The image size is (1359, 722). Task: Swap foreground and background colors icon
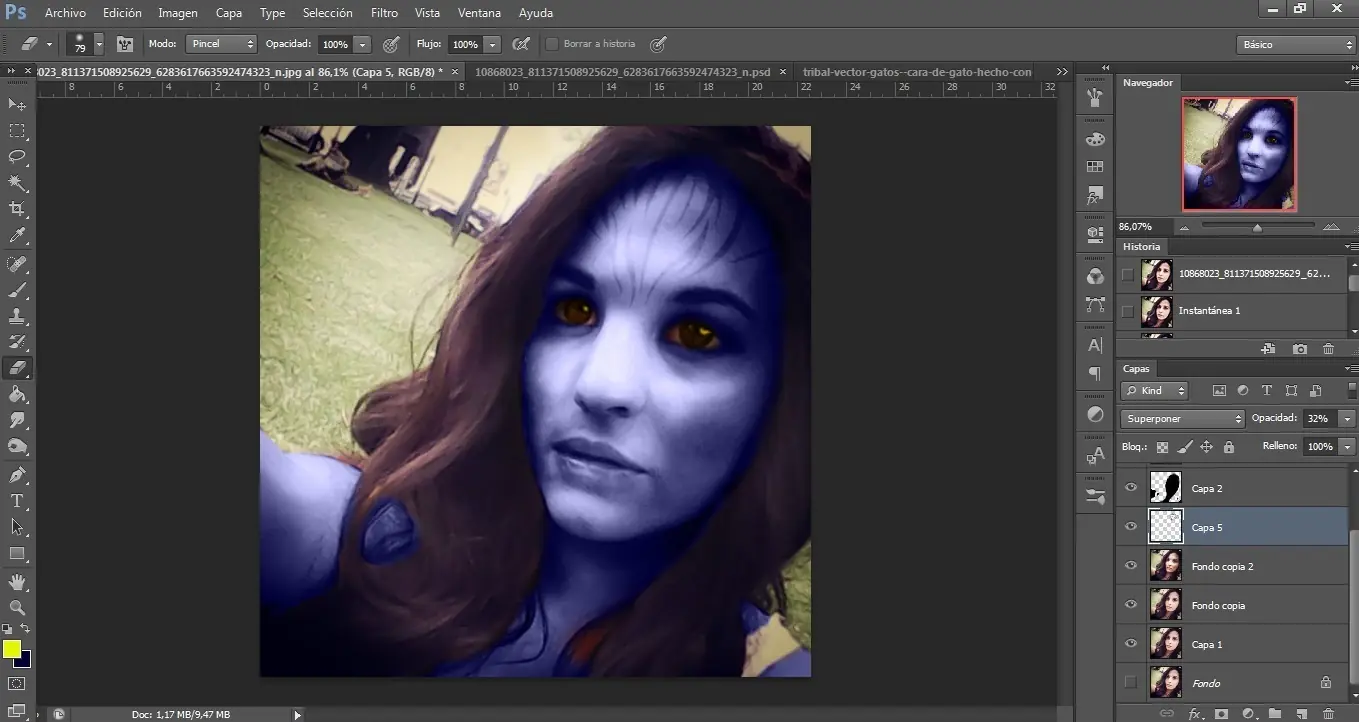(25, 629)
